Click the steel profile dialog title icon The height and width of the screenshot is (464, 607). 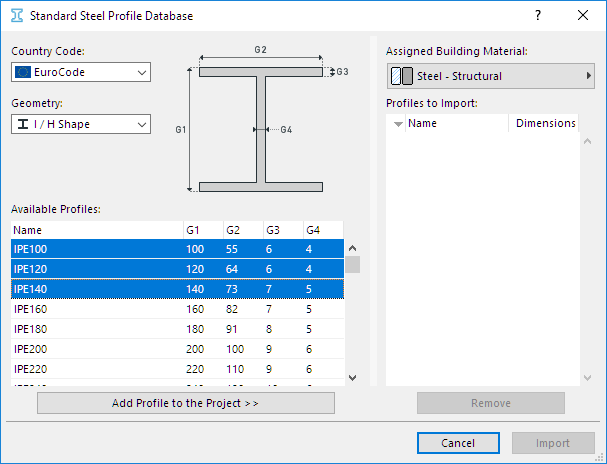(x=16, y=16)
